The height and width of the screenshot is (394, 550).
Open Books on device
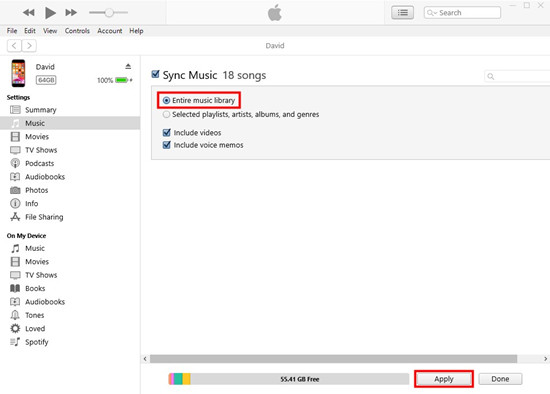point(70,288)
